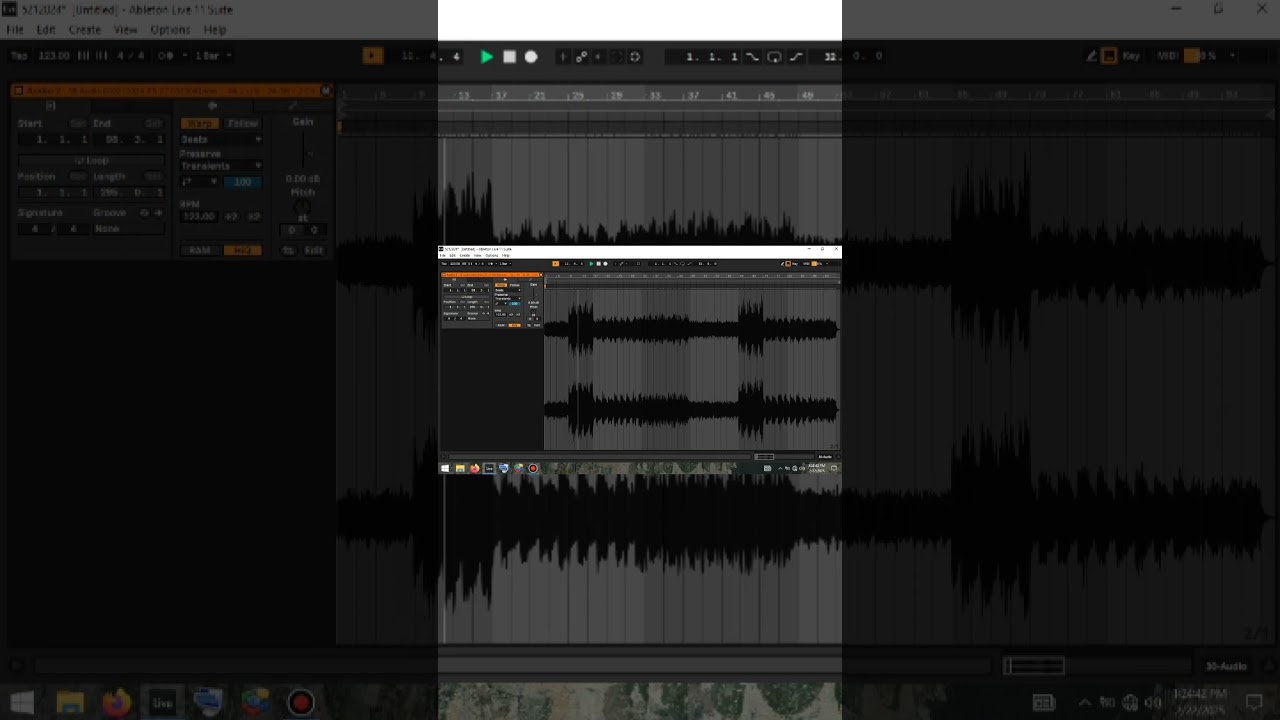
Task: Click the Set button next to Start
Action: (78, 124)
